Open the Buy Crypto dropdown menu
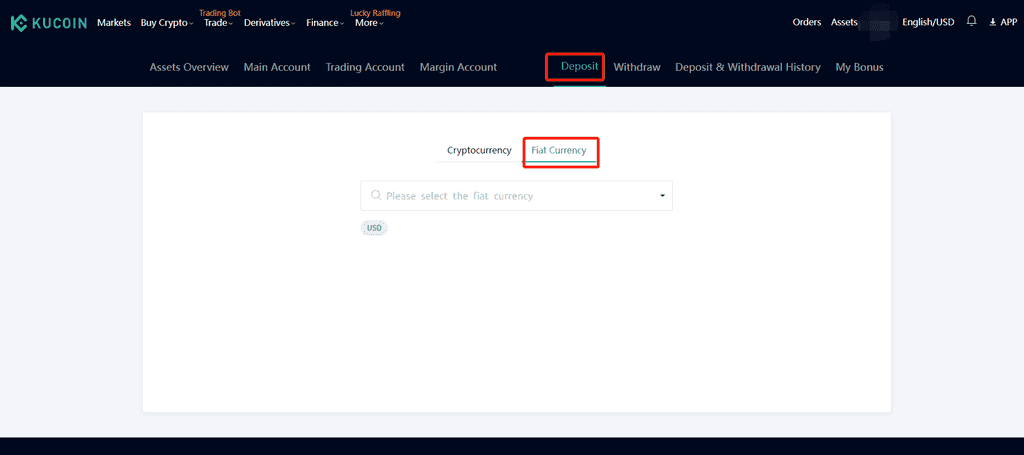 tap(167, 23)
